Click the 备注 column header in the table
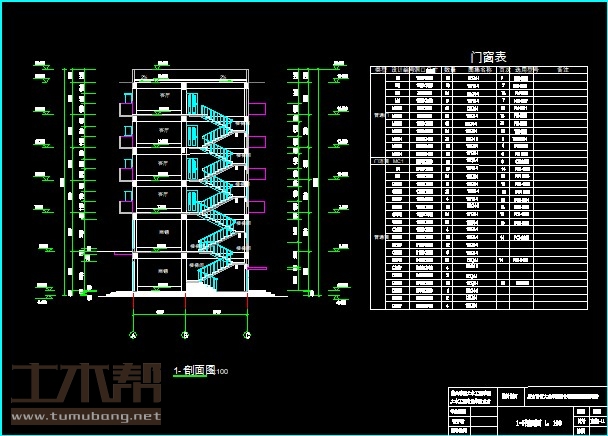 [562, 71]
